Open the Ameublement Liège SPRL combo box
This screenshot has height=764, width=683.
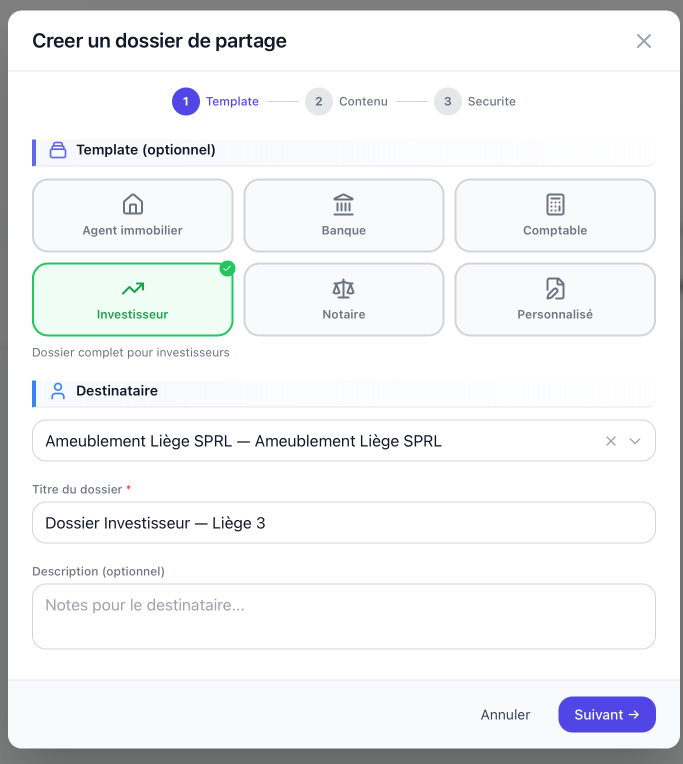pyautogui.click(x=300, y=441)
